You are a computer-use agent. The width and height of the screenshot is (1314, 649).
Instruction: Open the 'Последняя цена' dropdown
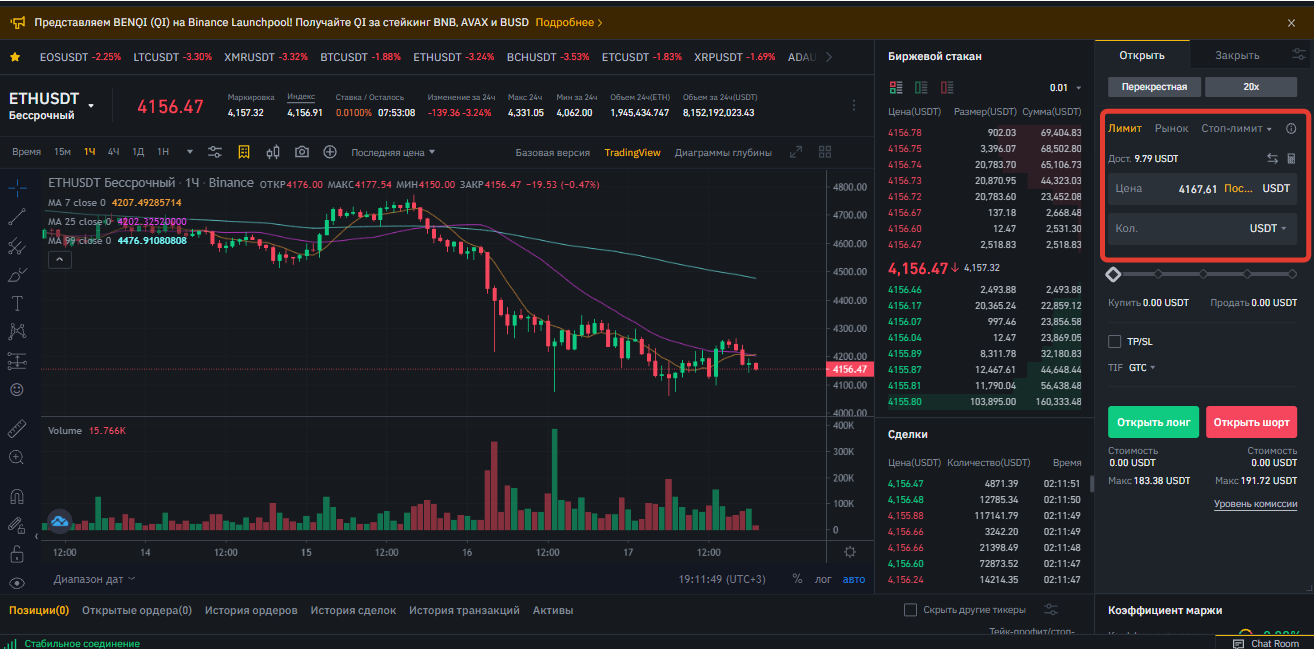(x=393, y=152)
